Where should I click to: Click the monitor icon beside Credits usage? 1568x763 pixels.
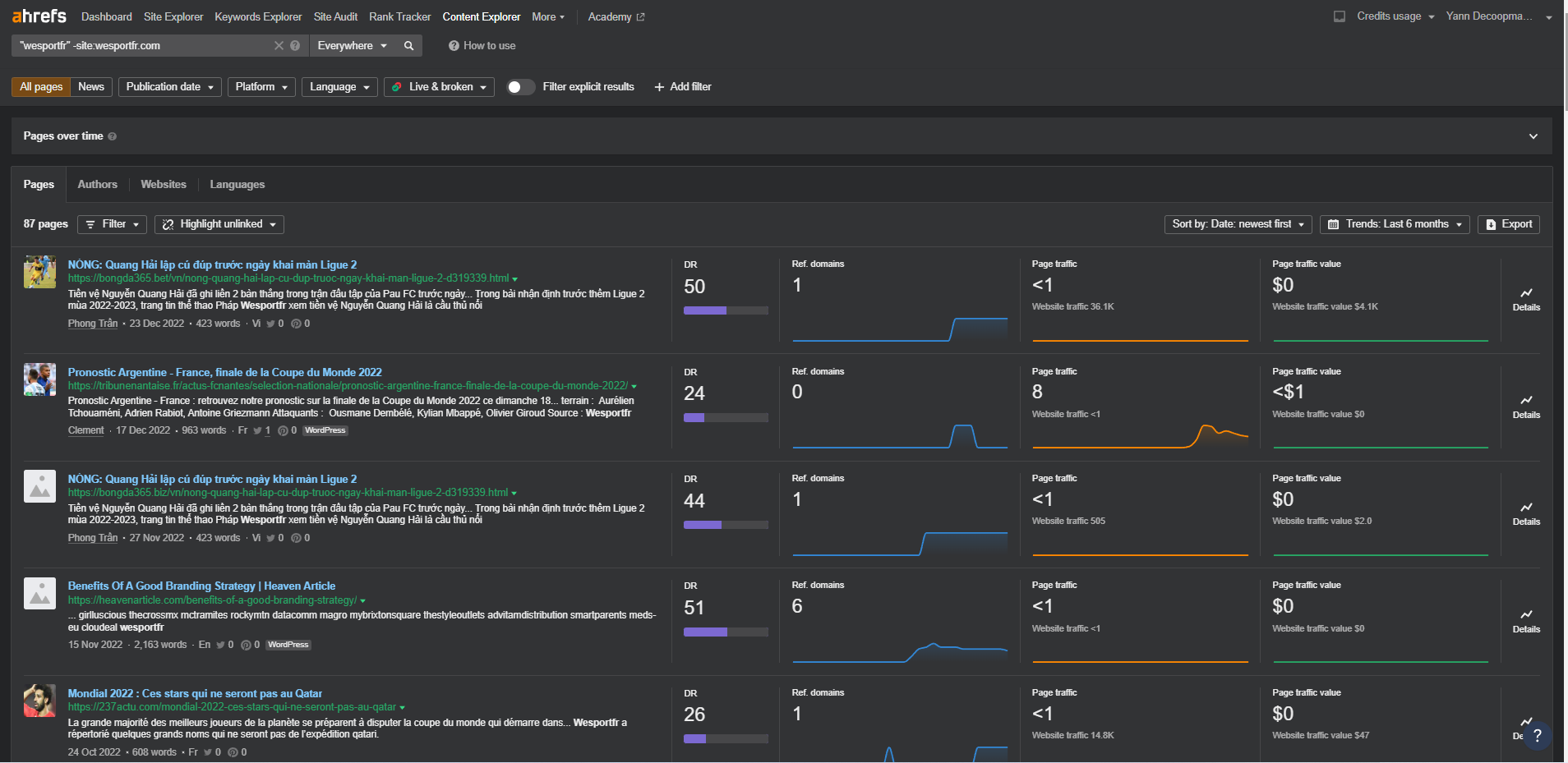[x=1340, y=16]
